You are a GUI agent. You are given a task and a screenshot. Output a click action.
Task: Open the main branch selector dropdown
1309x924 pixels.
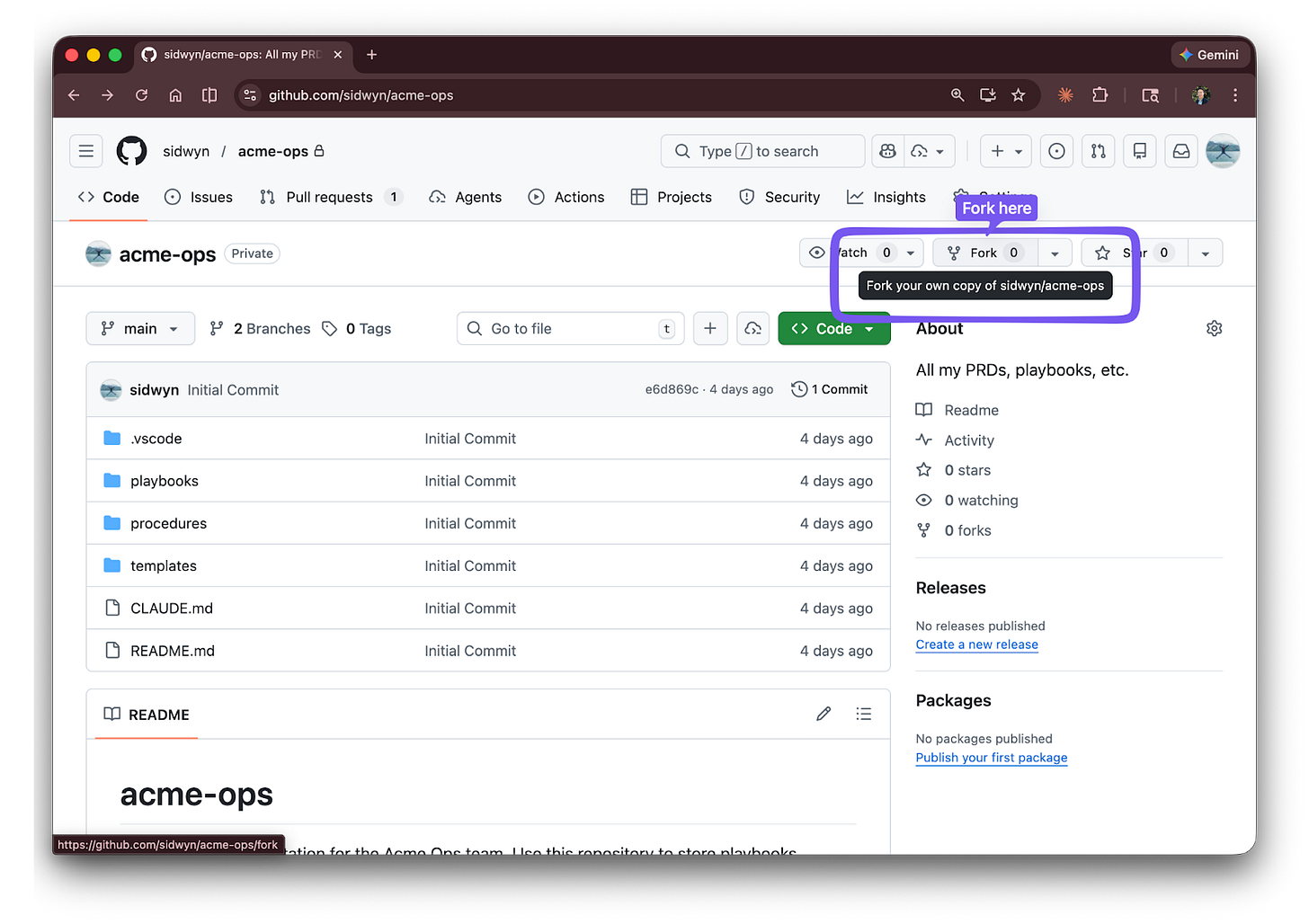[139, 328]
